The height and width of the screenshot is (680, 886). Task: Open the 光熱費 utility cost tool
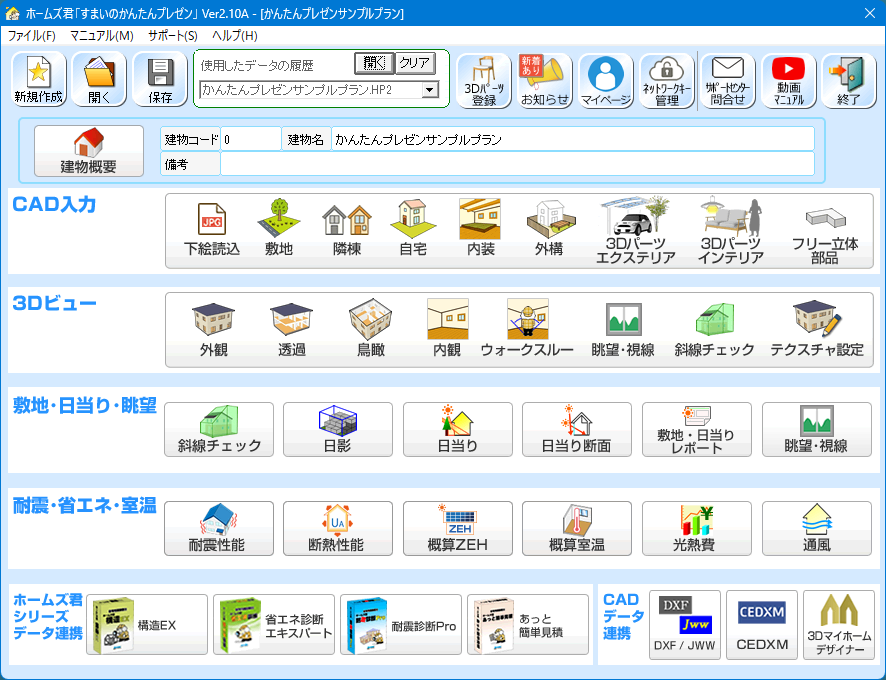696,529
